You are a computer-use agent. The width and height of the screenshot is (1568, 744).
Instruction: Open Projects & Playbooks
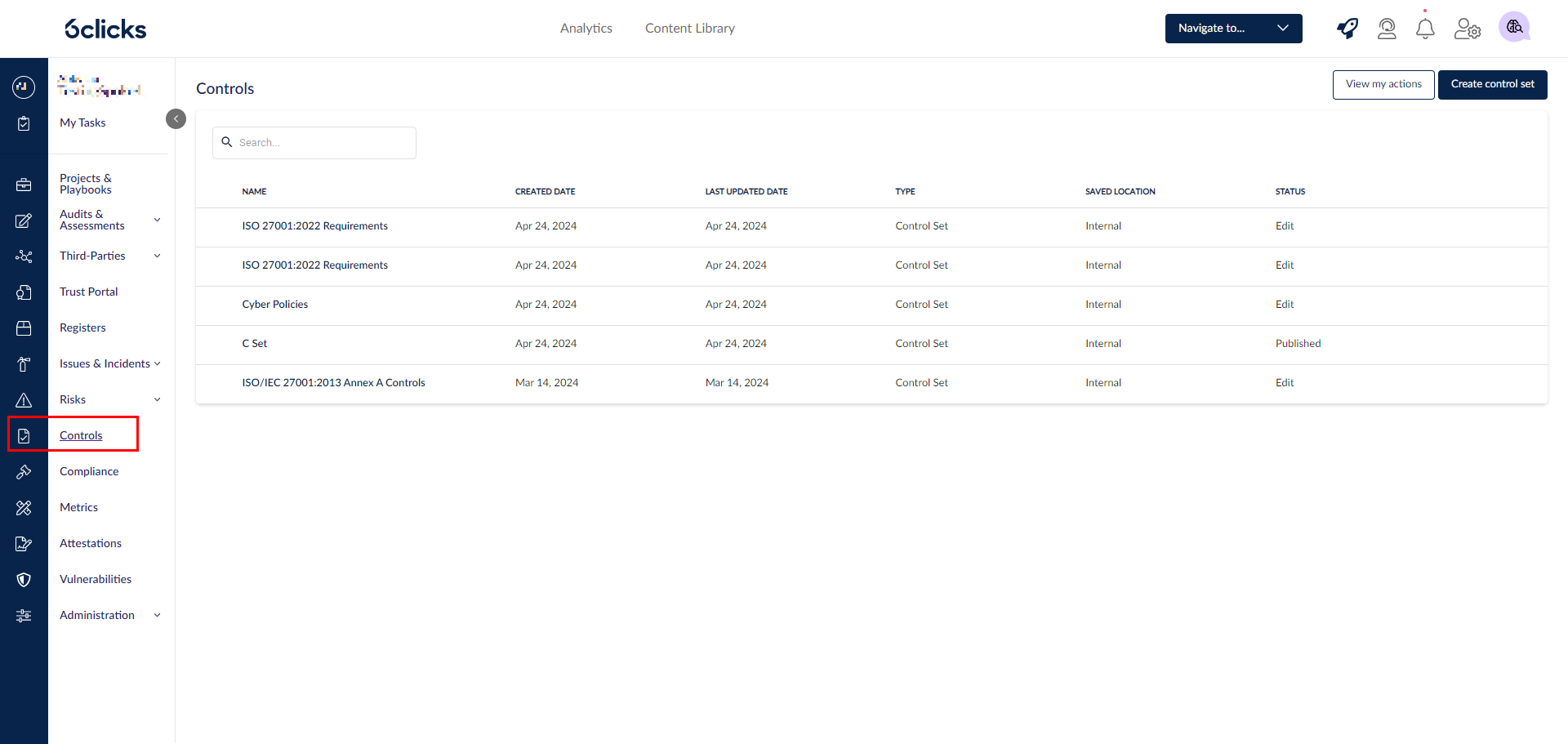(x=86, y=184)
